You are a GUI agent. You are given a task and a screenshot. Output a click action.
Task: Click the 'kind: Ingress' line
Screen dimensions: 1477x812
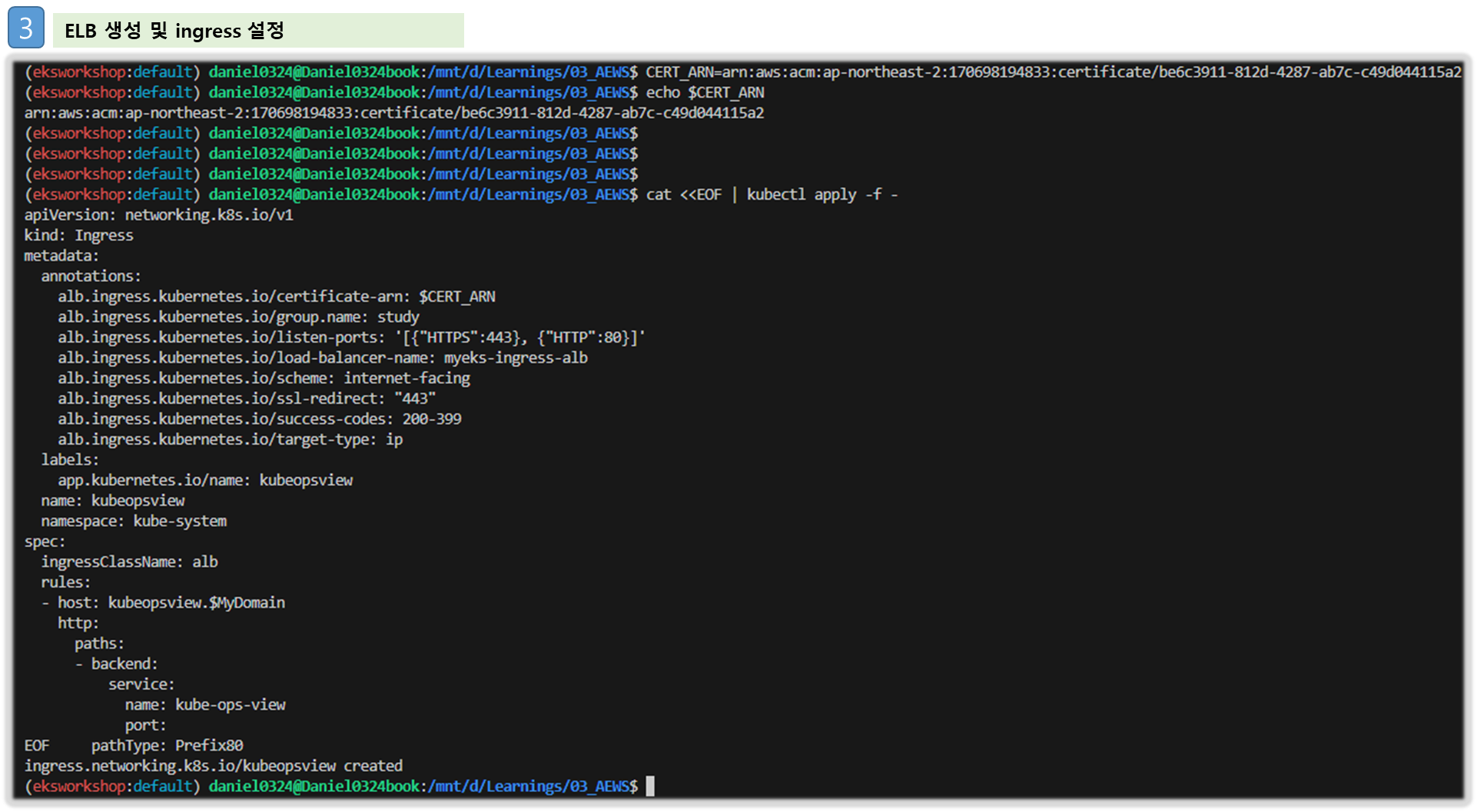pos(78,236)
